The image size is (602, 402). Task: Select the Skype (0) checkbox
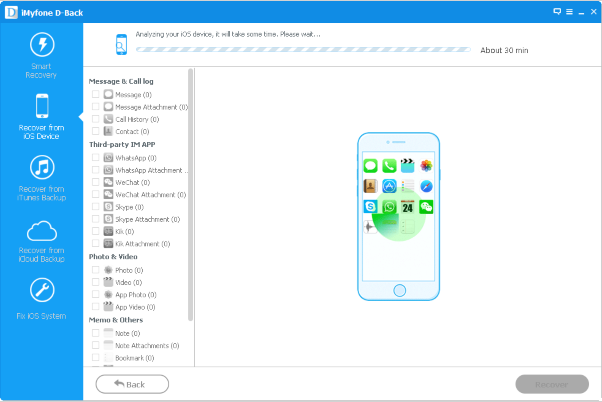96,207
